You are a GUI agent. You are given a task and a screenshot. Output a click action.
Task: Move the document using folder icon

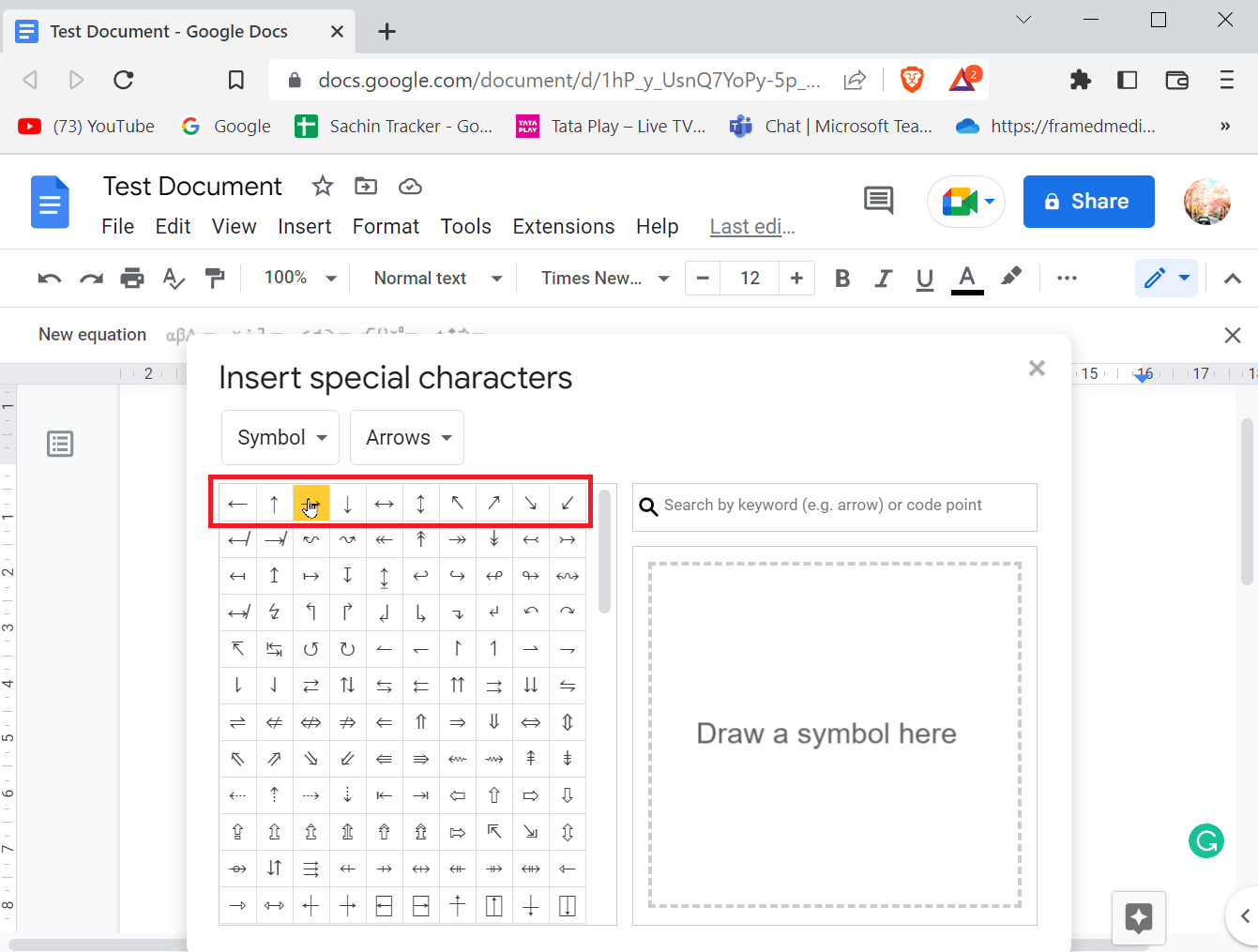(x=366, y=186)
